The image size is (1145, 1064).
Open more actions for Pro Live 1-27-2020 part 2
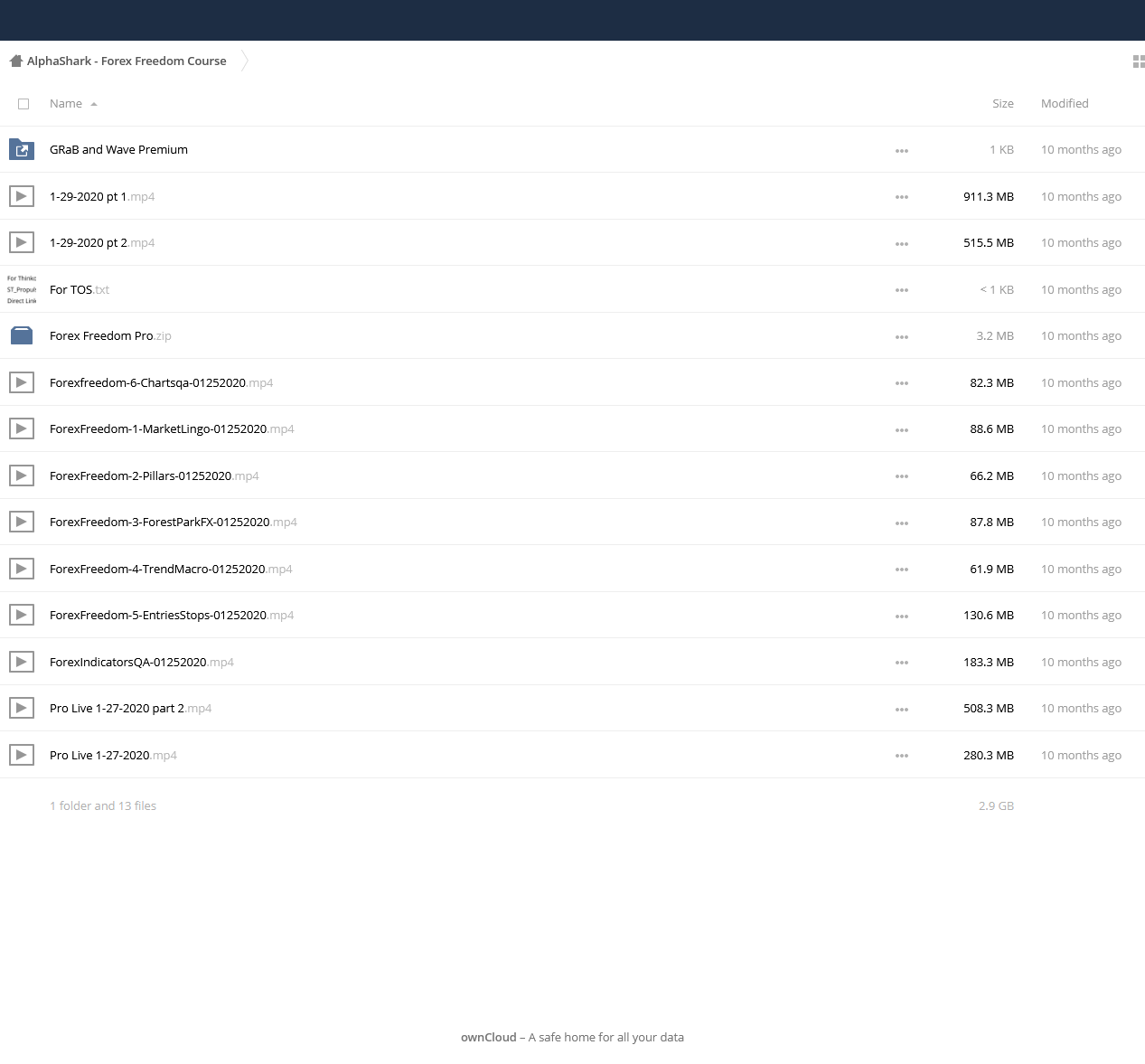click(902, 710)
